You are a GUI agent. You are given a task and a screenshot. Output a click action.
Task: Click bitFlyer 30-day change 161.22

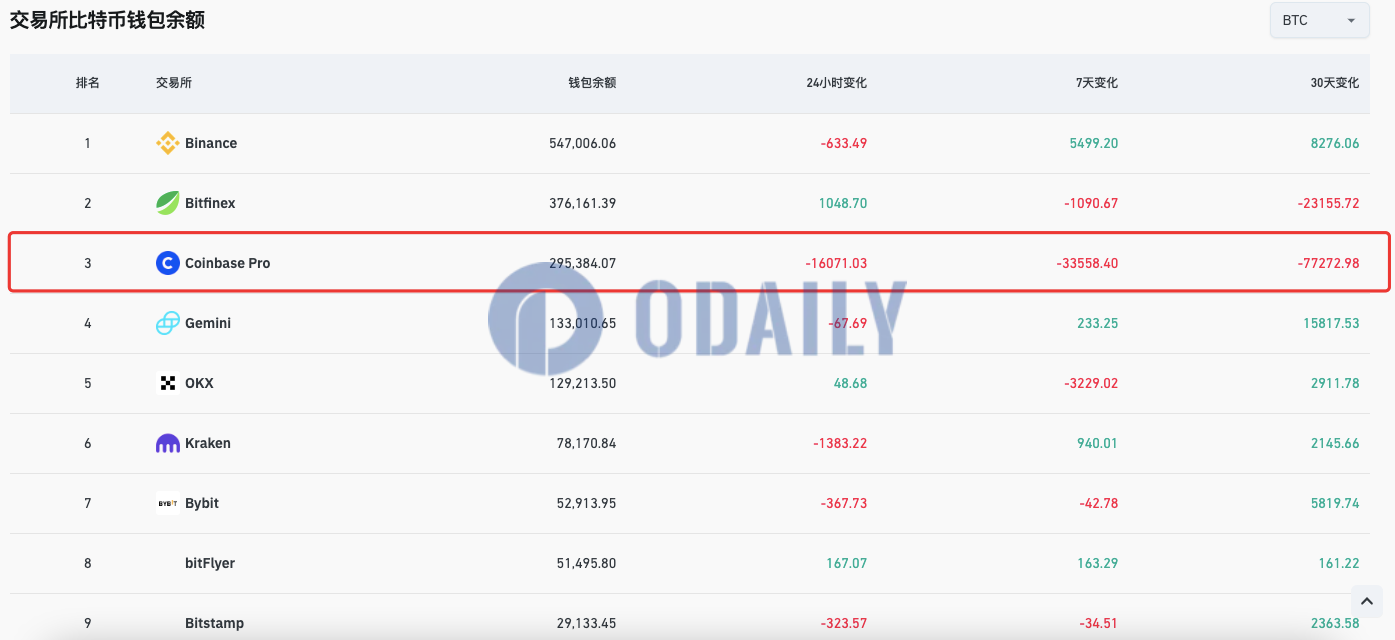tap(1339, 563)
